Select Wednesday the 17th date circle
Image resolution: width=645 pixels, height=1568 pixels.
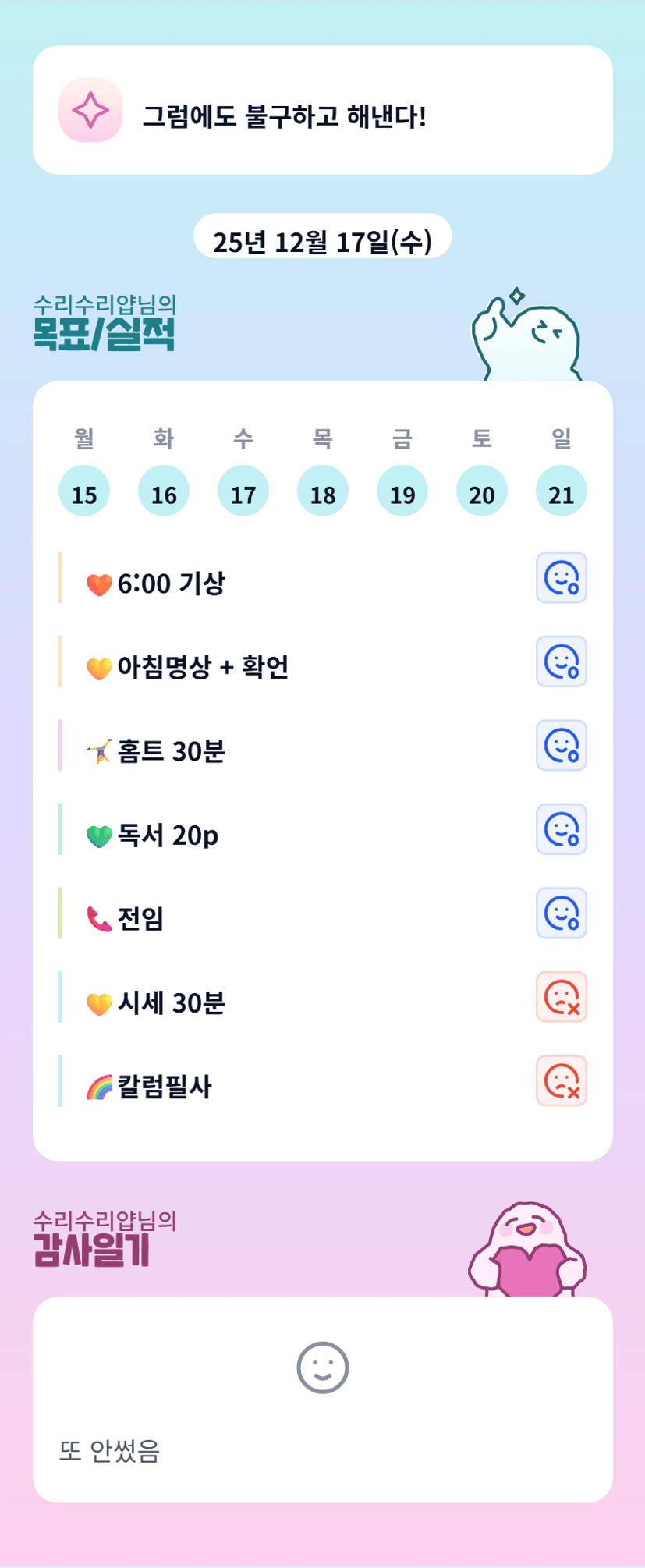(243, 491)
